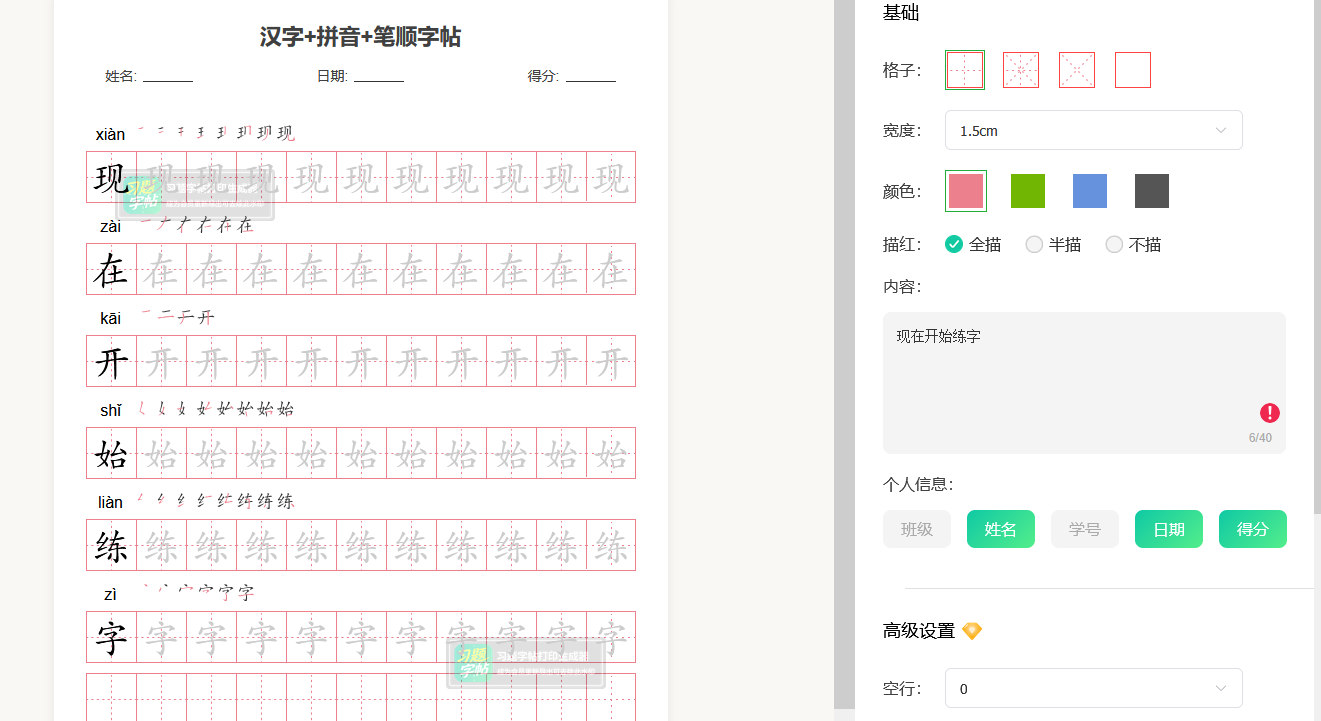The height and width of the screenshot is (721, 1321).
Task: Toggle the 日期 personal info button
Action: click(1169, 529)
